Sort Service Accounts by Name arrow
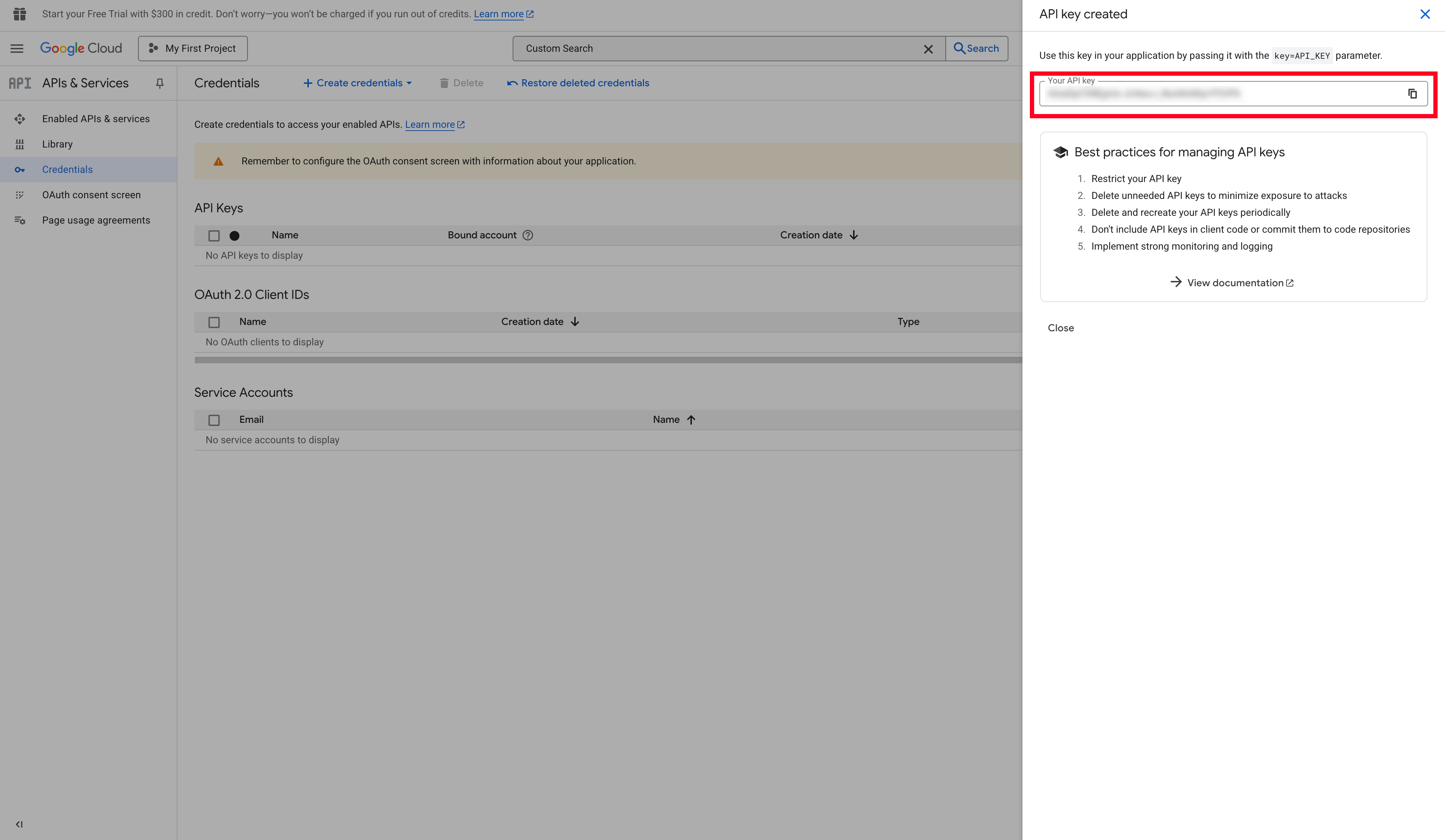The height and width of the screenshot is (840, 1445). (x=691, y=420)
